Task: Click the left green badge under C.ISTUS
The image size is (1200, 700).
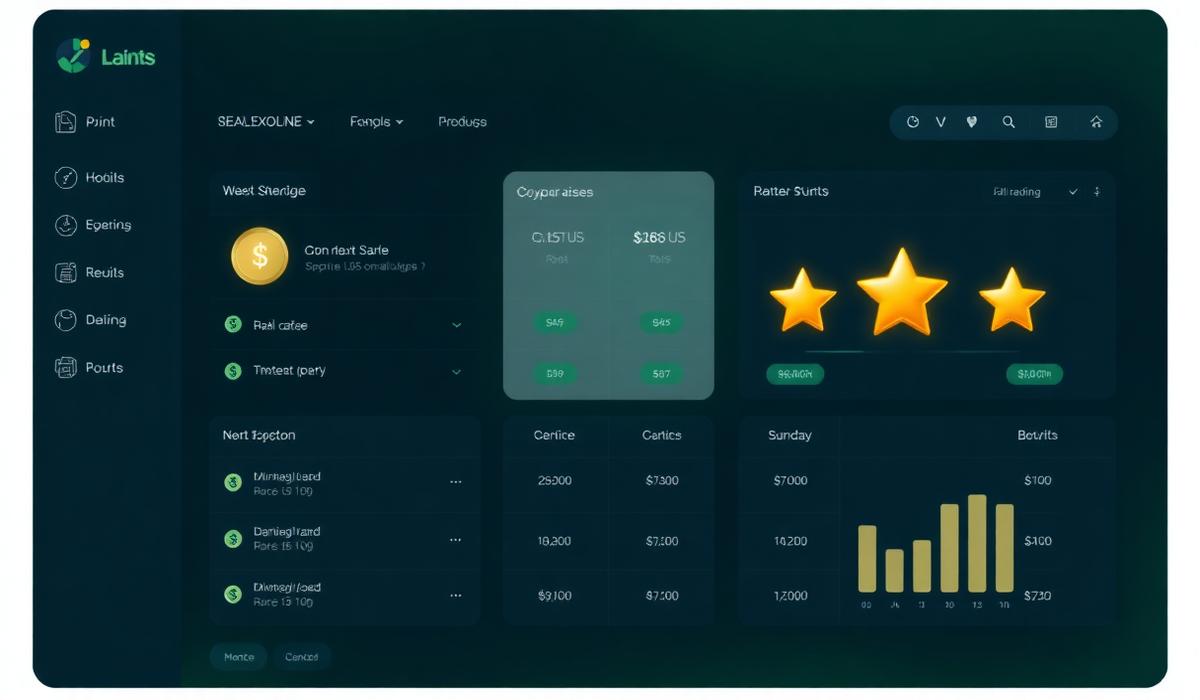Action: point(555,322)
